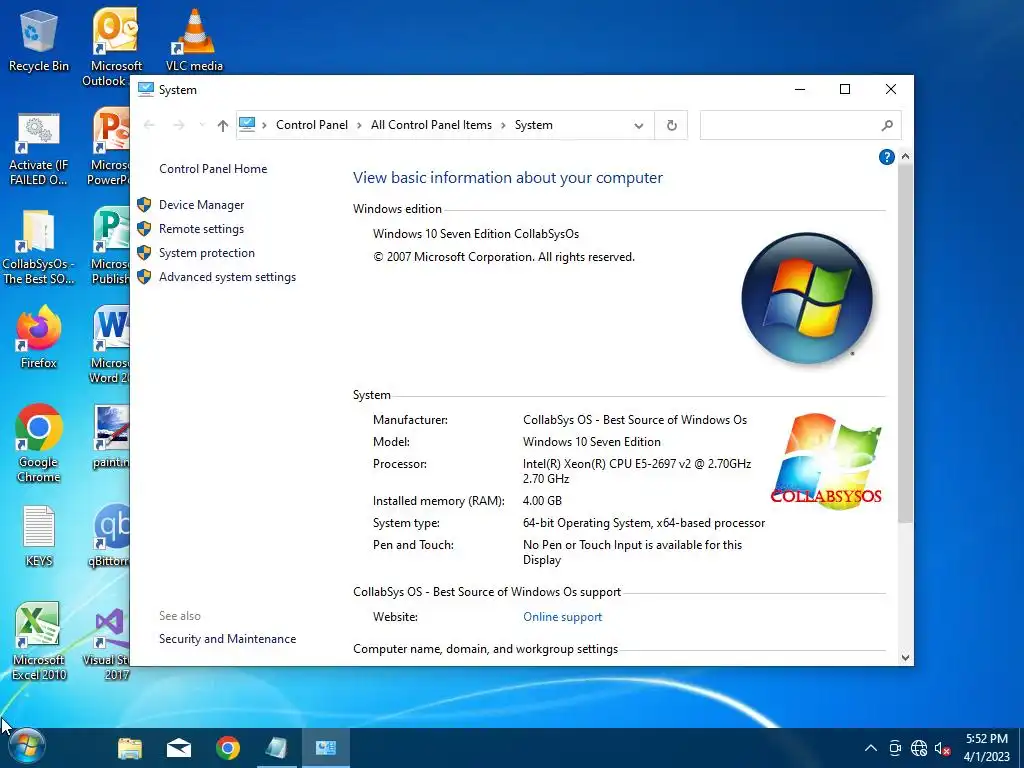Open the clock showing 5:52 PM

[987, 748]
